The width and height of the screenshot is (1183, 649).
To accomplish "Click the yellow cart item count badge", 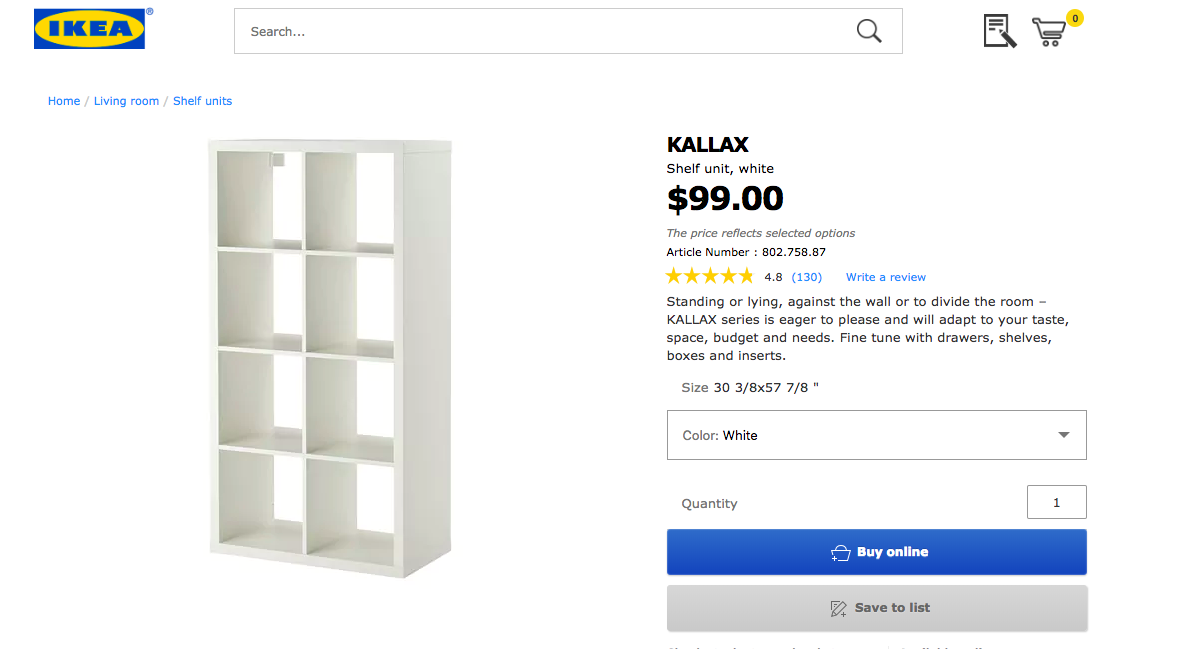I will point(1074,18).
